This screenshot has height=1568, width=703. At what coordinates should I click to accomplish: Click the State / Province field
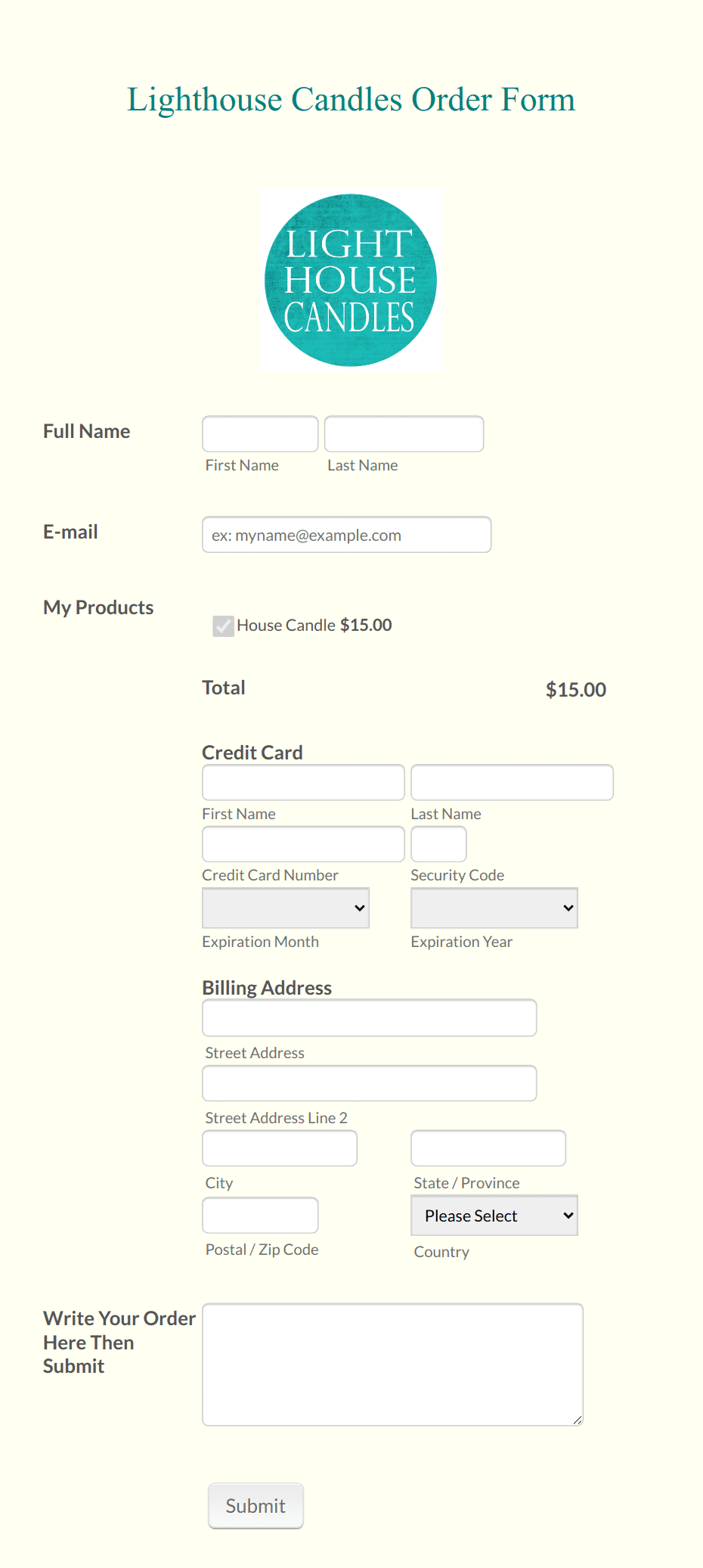tap(488, 1148)
